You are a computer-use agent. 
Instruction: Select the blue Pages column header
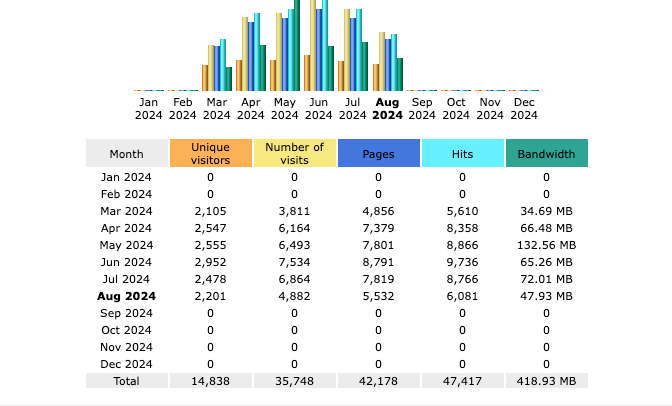click(x=378, y=154)
